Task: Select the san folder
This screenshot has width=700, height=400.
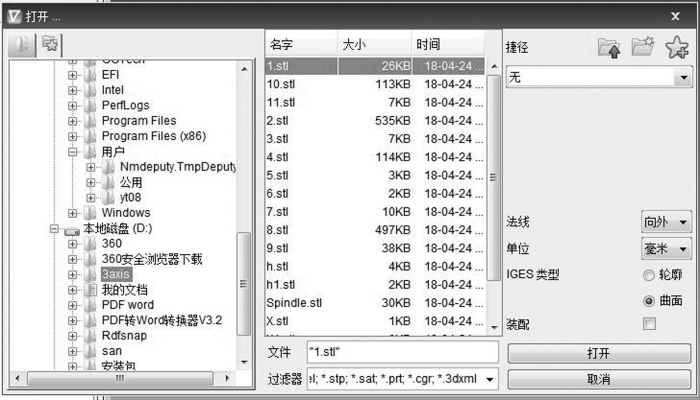Action: (x=112, y=351)
